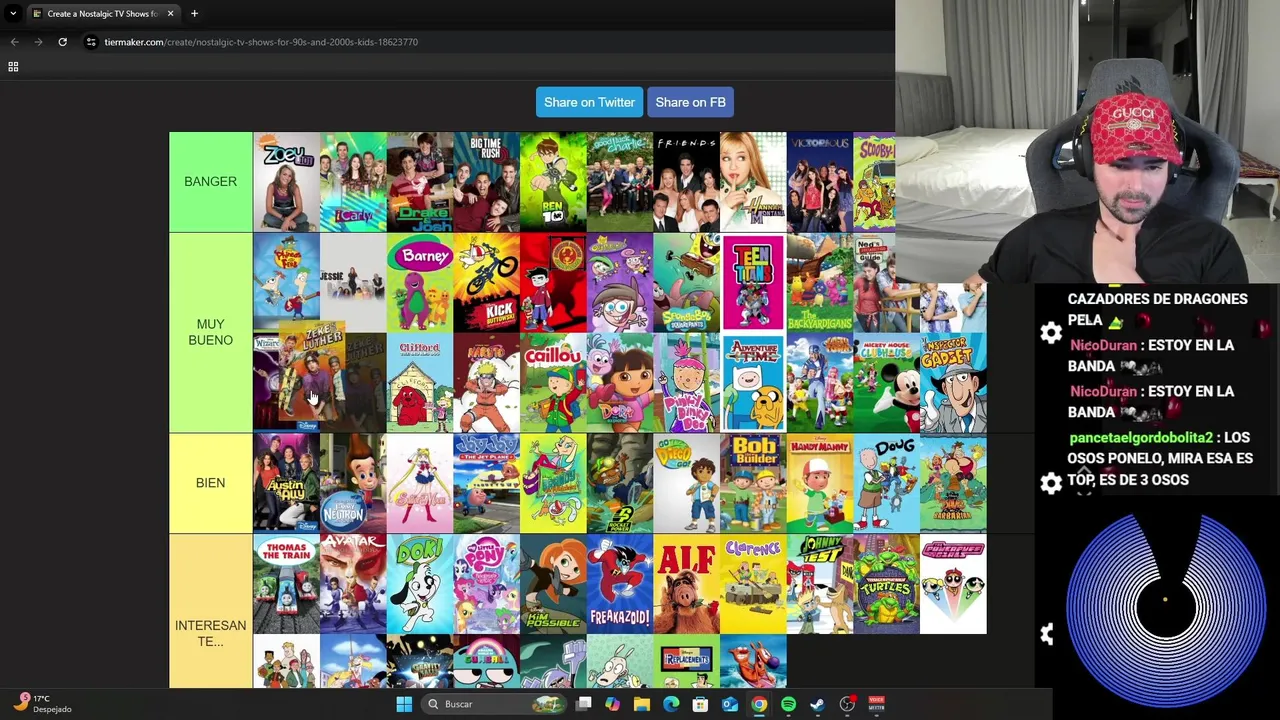The image size is (1280, 720).
Task: Pick the Mickey Mouse Clubhouse tile
Action: (886, 383)
